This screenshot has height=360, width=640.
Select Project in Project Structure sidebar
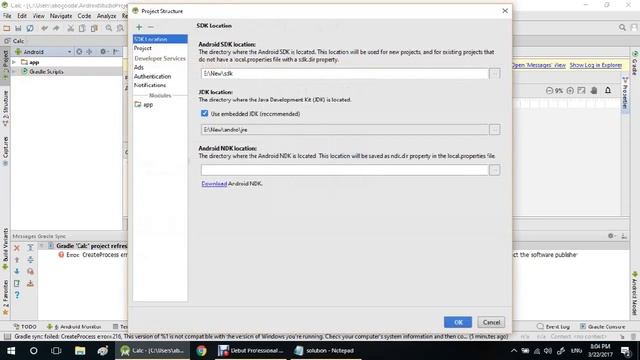tap(143, 48)
